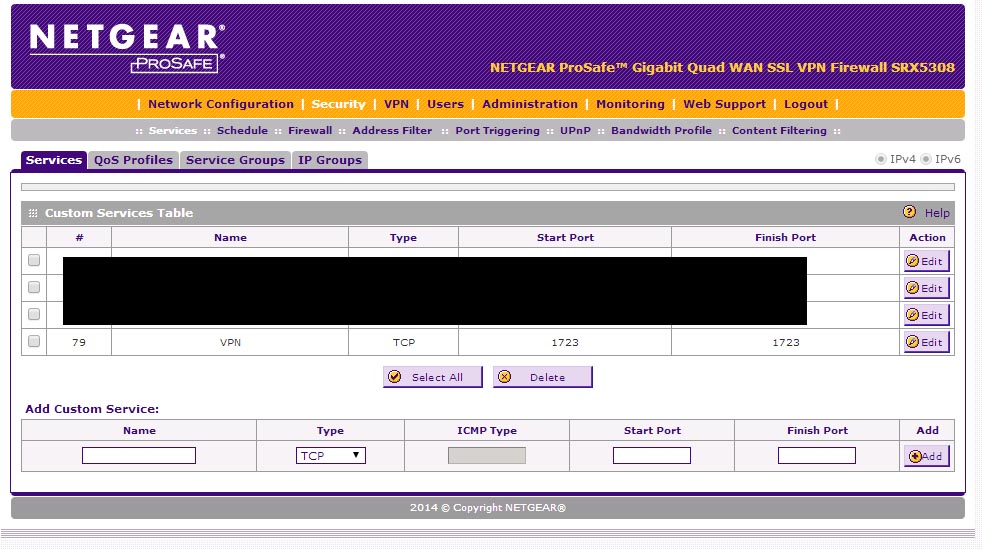Image resolution: width=982 pixels, height=550 pixels.
Task: Click the Delete button
Action: tap(542, 377)
